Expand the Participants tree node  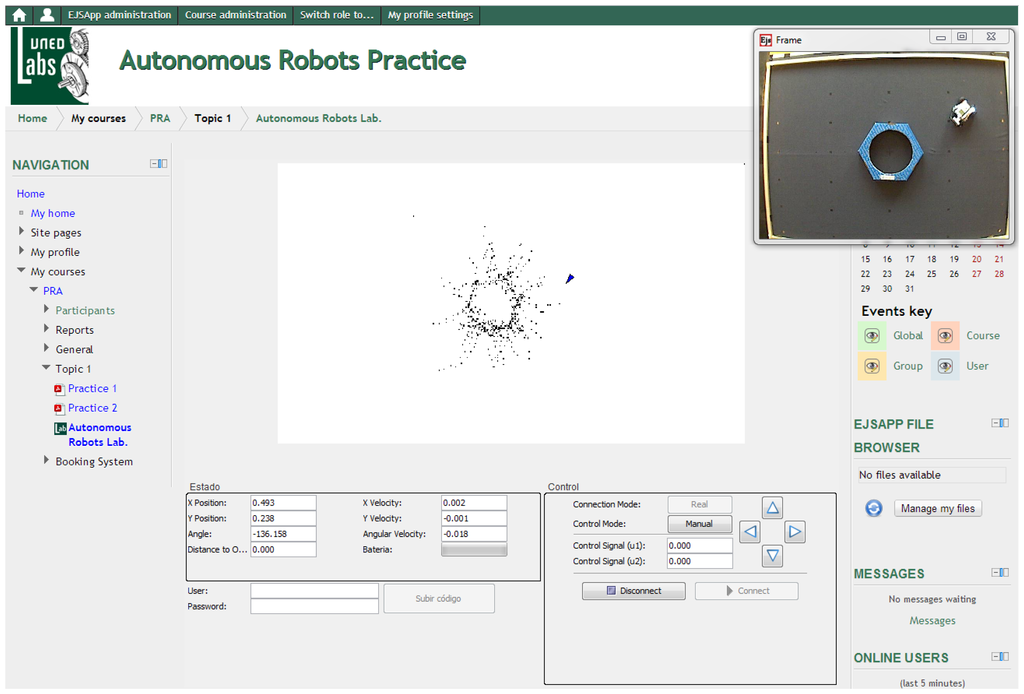pos(46,310)
